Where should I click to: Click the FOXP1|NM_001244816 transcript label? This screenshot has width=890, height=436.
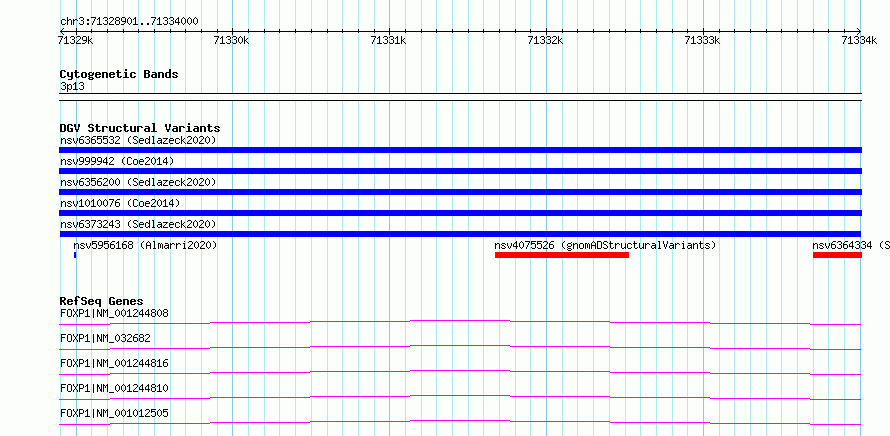114,363
